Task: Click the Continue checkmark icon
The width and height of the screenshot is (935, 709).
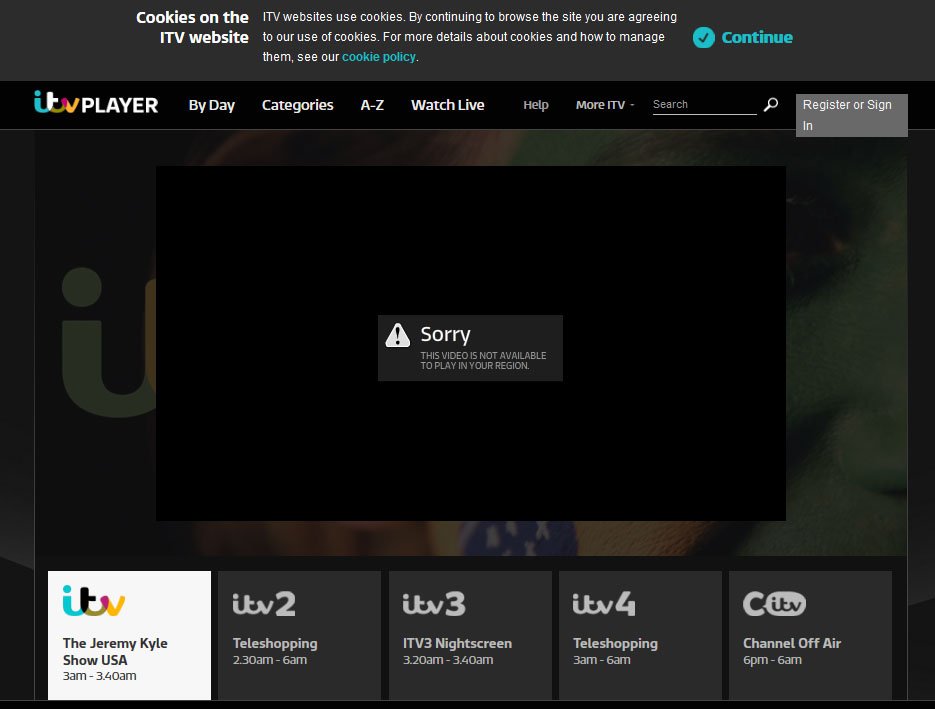Action: [704, 38]
